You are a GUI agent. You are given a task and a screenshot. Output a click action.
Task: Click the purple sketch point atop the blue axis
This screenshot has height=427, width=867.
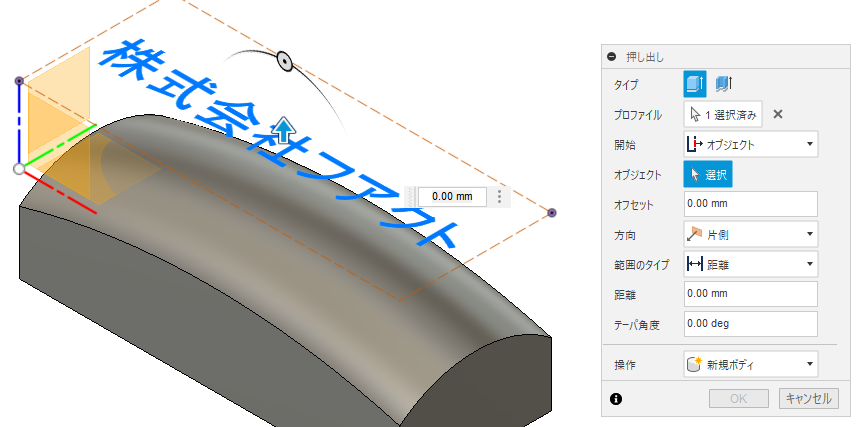point(19,81)
